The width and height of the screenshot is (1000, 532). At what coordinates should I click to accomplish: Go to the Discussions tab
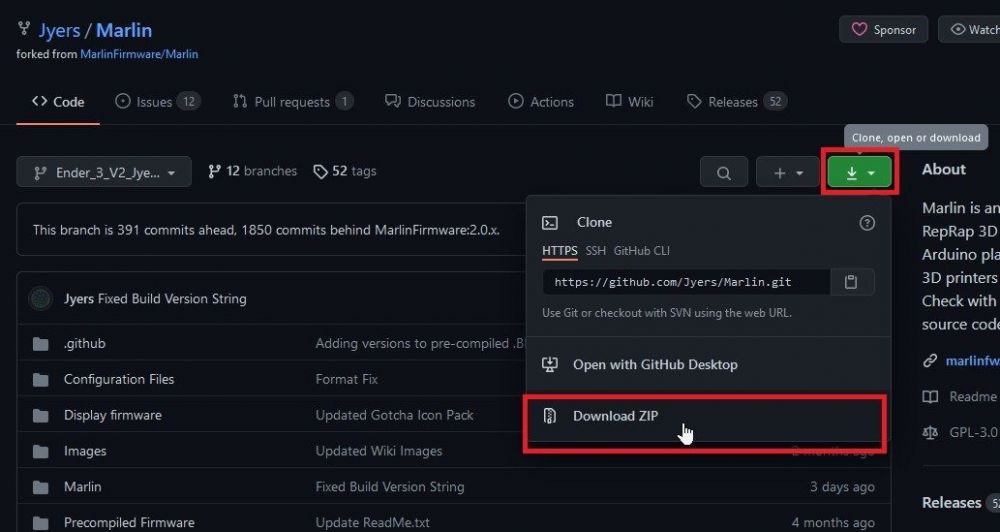click(430, 102)
